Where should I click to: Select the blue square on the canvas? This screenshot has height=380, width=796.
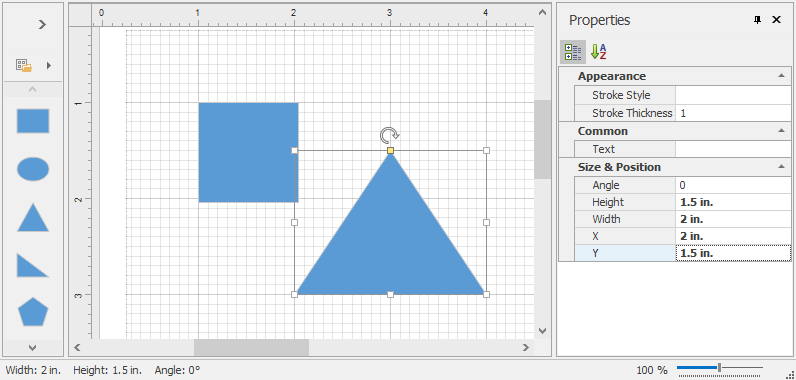click(x=248, y=152)
